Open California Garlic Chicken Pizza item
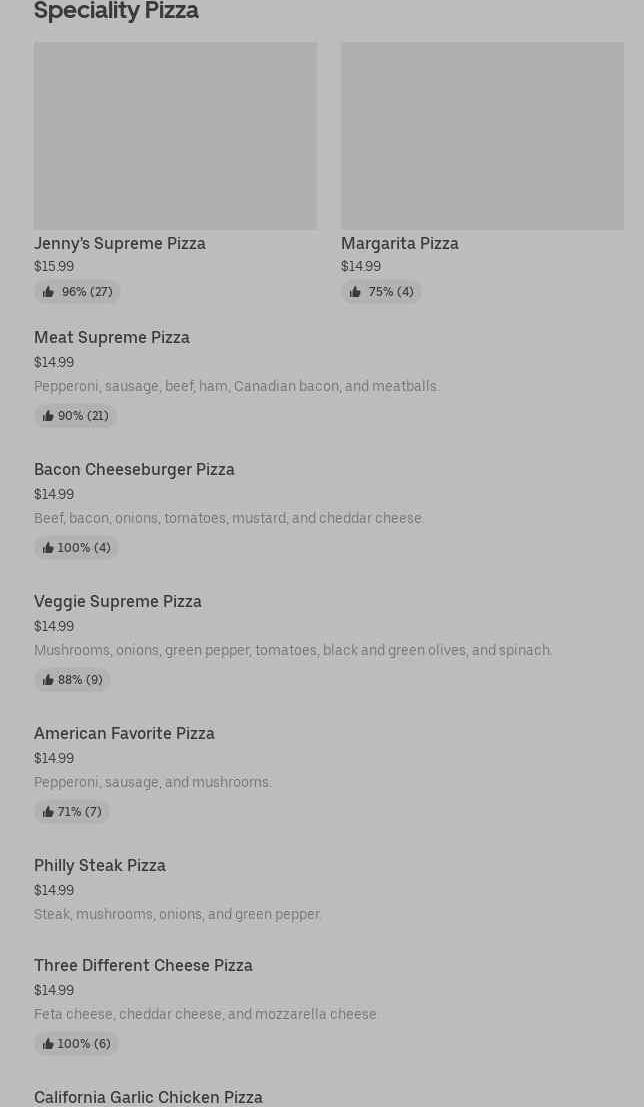The width and height of the screenshot is (644, 1107). coord(148,1097)
